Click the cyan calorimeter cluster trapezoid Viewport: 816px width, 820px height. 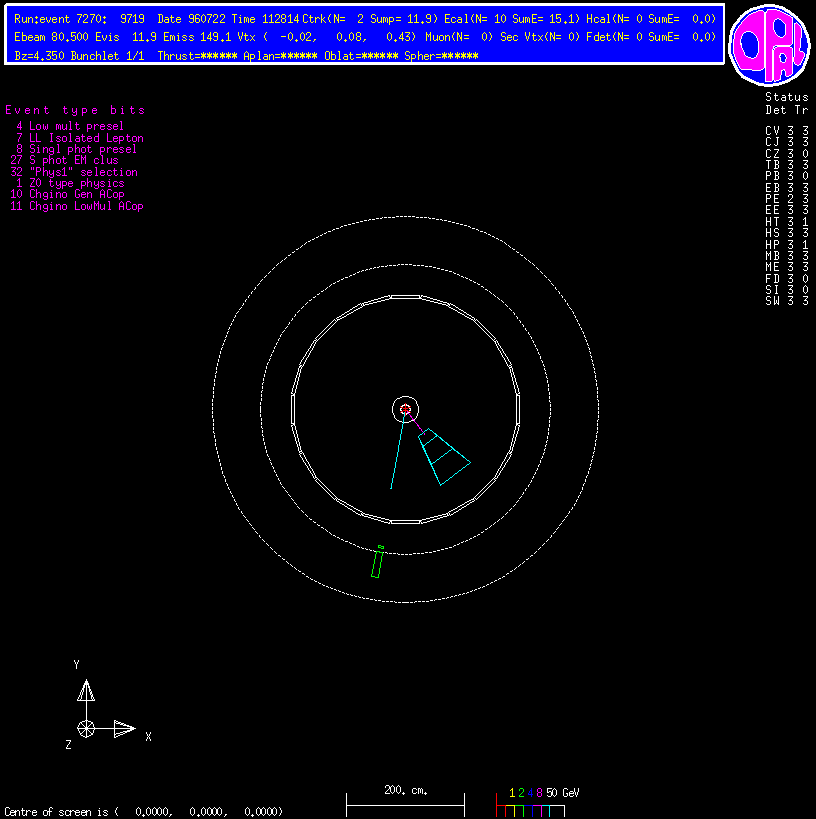tap(443, 457)
